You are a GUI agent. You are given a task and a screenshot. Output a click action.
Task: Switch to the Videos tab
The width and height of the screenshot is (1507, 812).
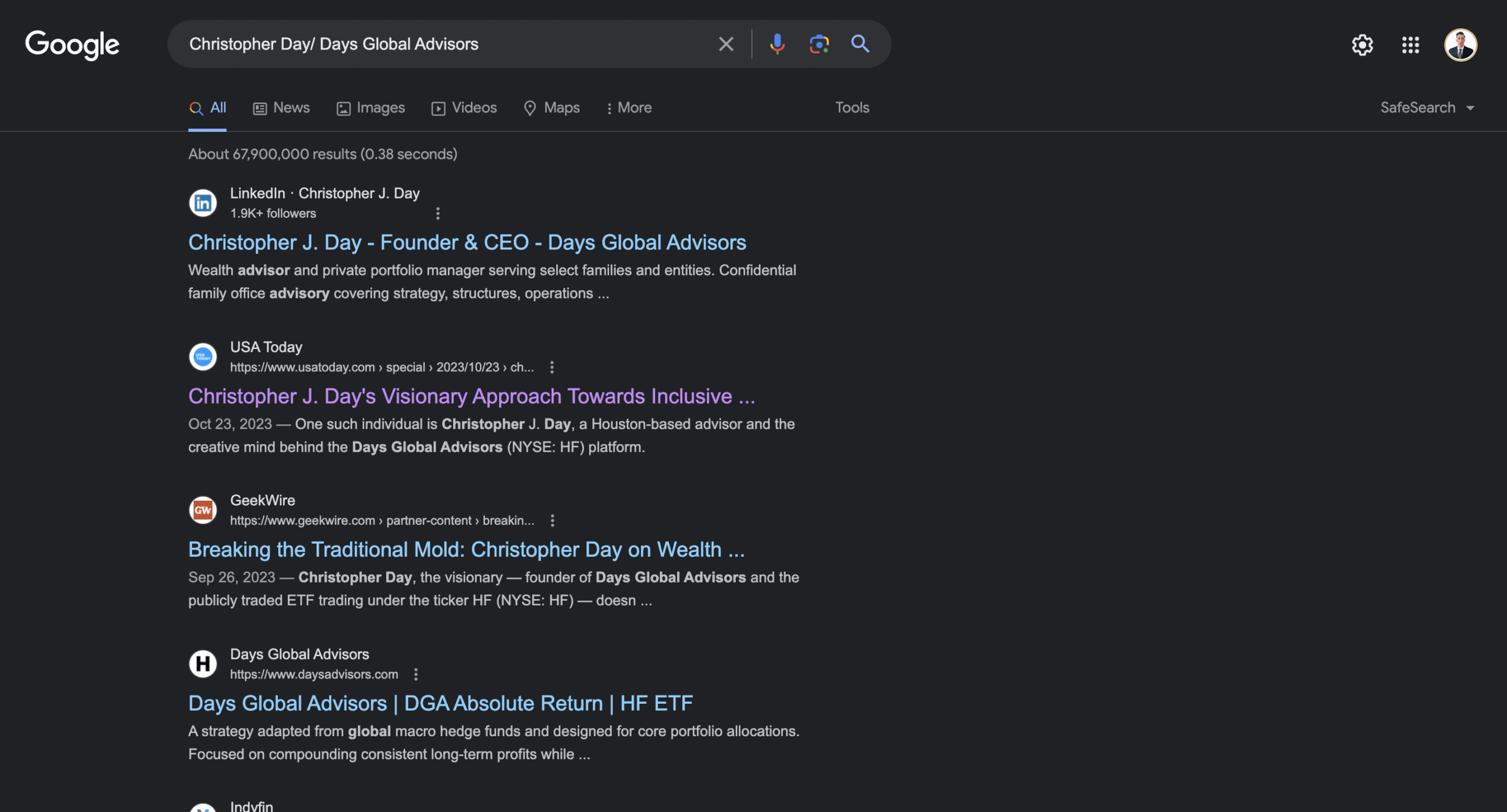click(x=464, y=108)
